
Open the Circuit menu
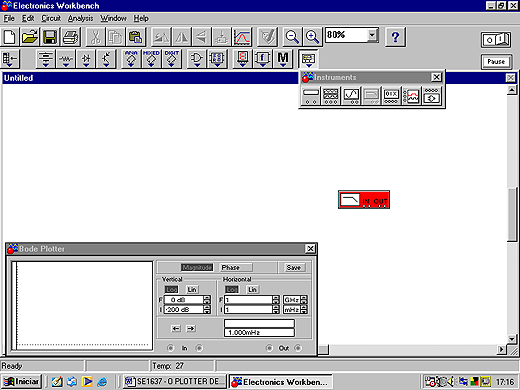coord(51,18)
